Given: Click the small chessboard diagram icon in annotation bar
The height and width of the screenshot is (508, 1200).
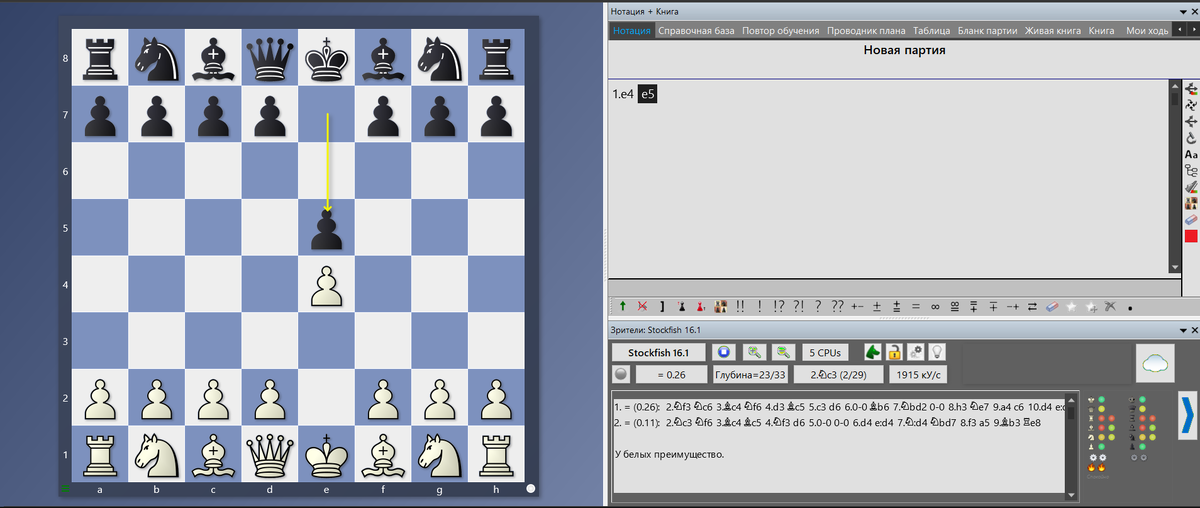Looking at the screenshot, I should 721,306.
